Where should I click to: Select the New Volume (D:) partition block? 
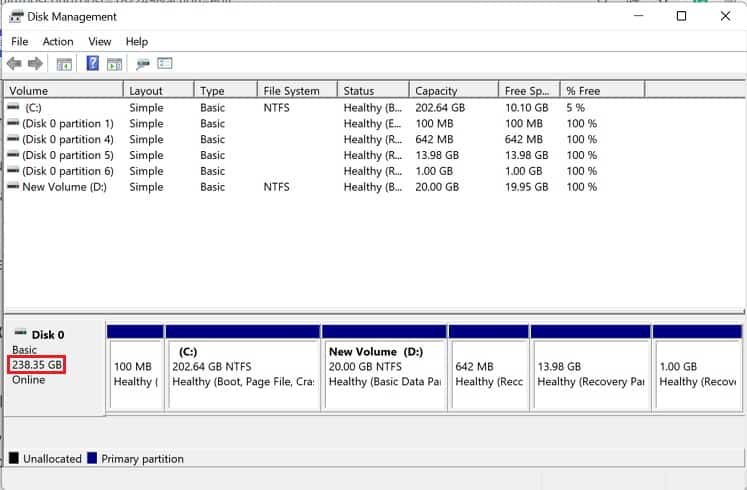384,367
